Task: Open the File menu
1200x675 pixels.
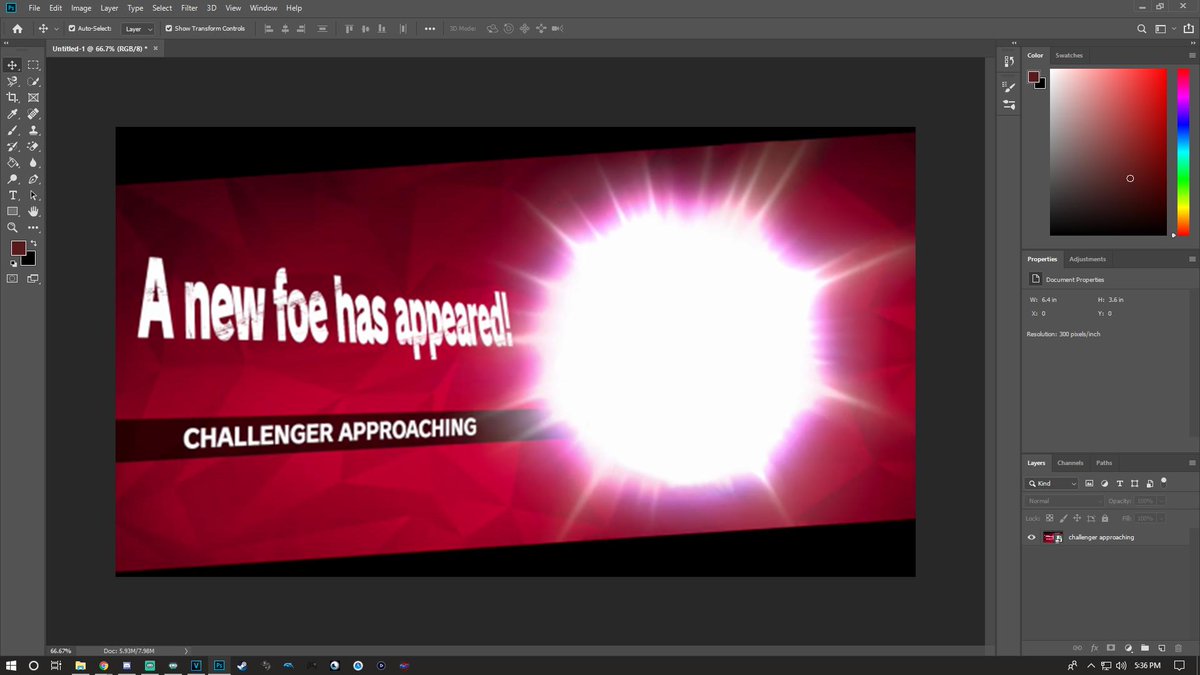Action: point(35,8)
